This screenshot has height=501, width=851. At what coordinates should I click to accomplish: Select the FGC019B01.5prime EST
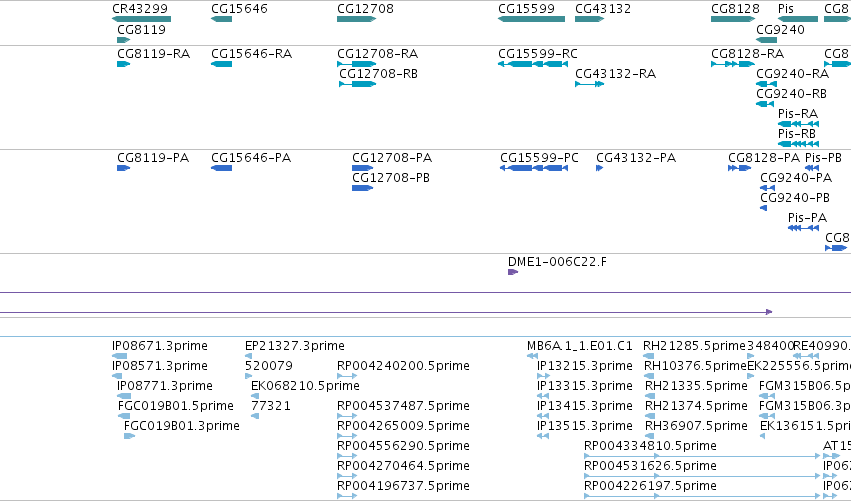pos(176,407)
